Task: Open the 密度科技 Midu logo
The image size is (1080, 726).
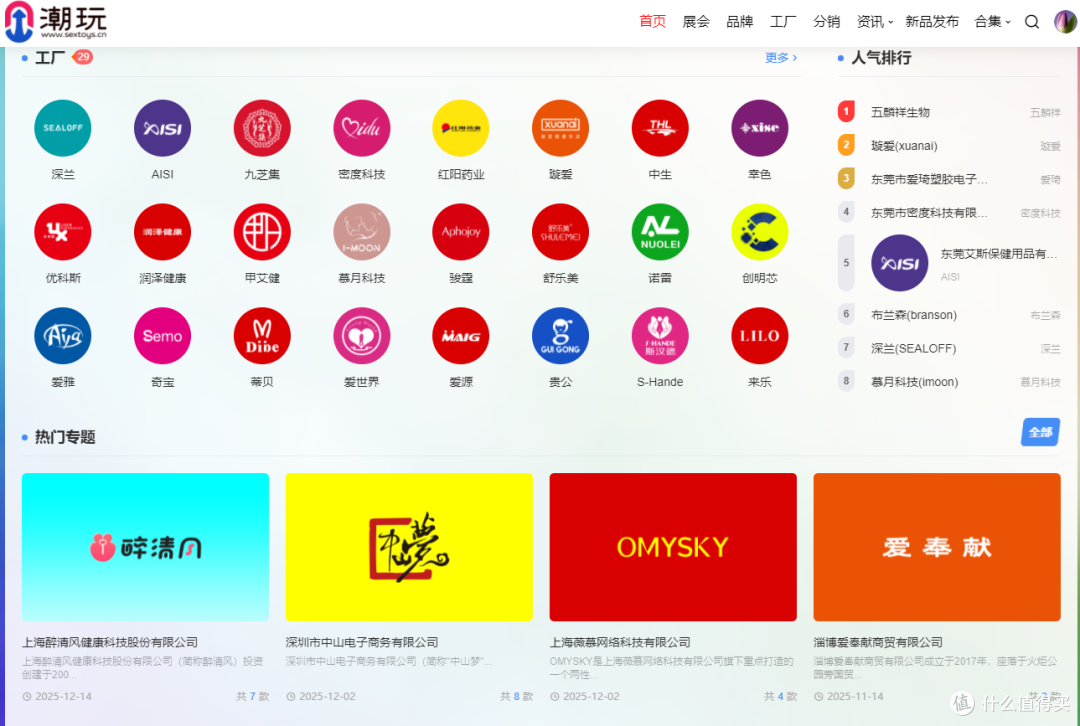Action: (x=362, y=128)
